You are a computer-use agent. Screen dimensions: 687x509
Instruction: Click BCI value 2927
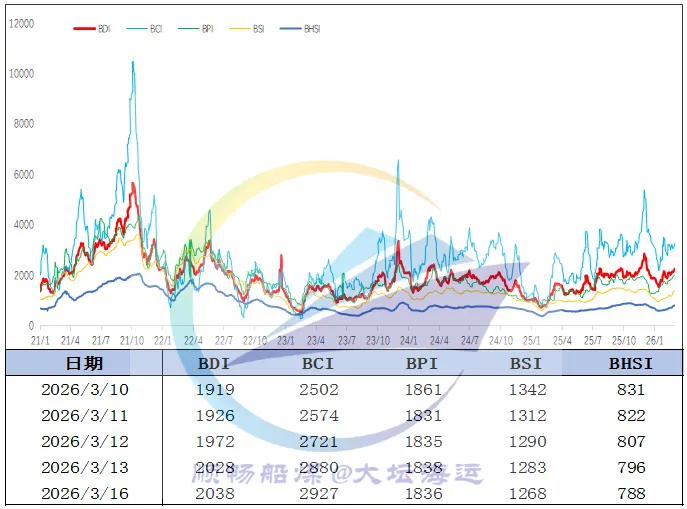click(319, 494)
